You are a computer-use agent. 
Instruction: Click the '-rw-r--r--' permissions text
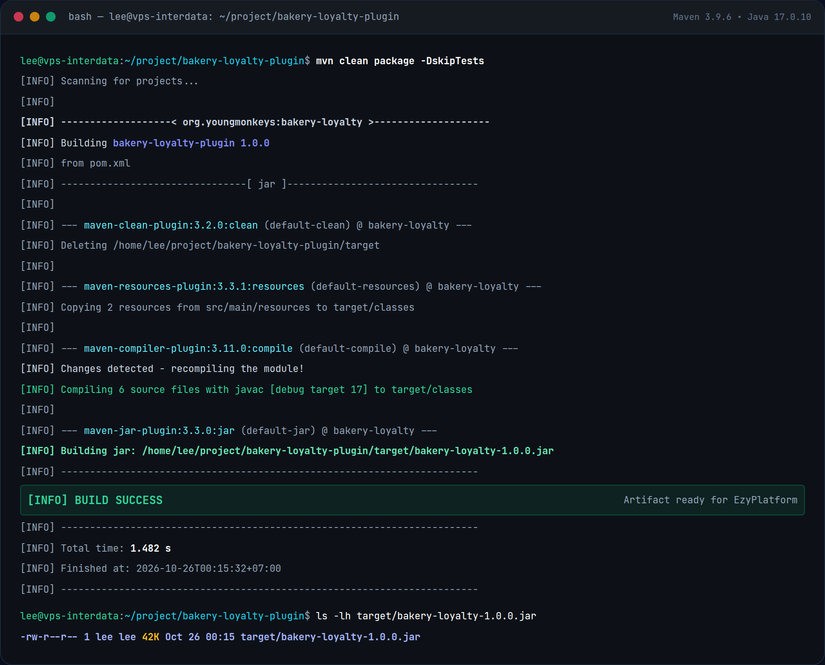pos(49,637)
